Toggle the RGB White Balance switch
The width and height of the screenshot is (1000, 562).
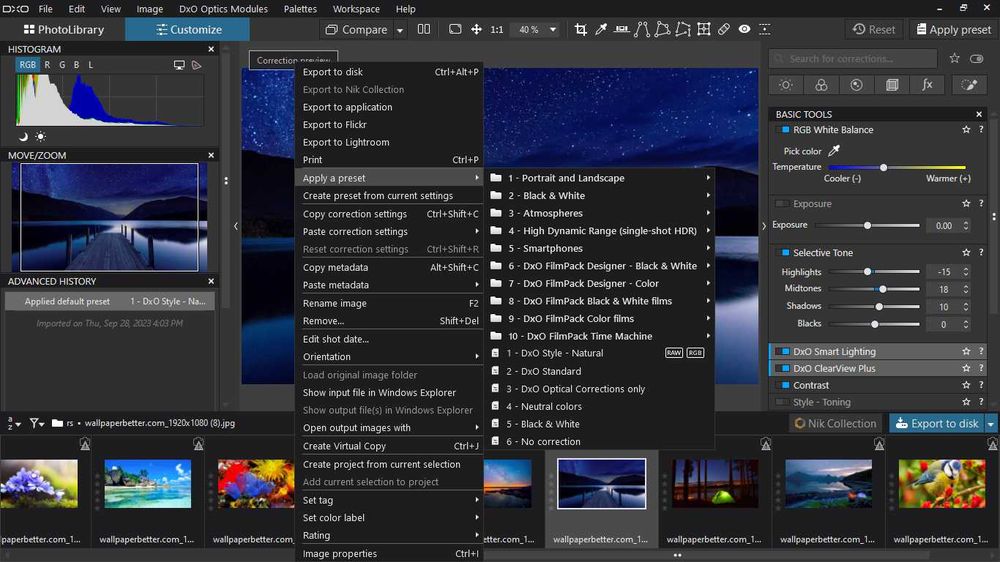782,130
